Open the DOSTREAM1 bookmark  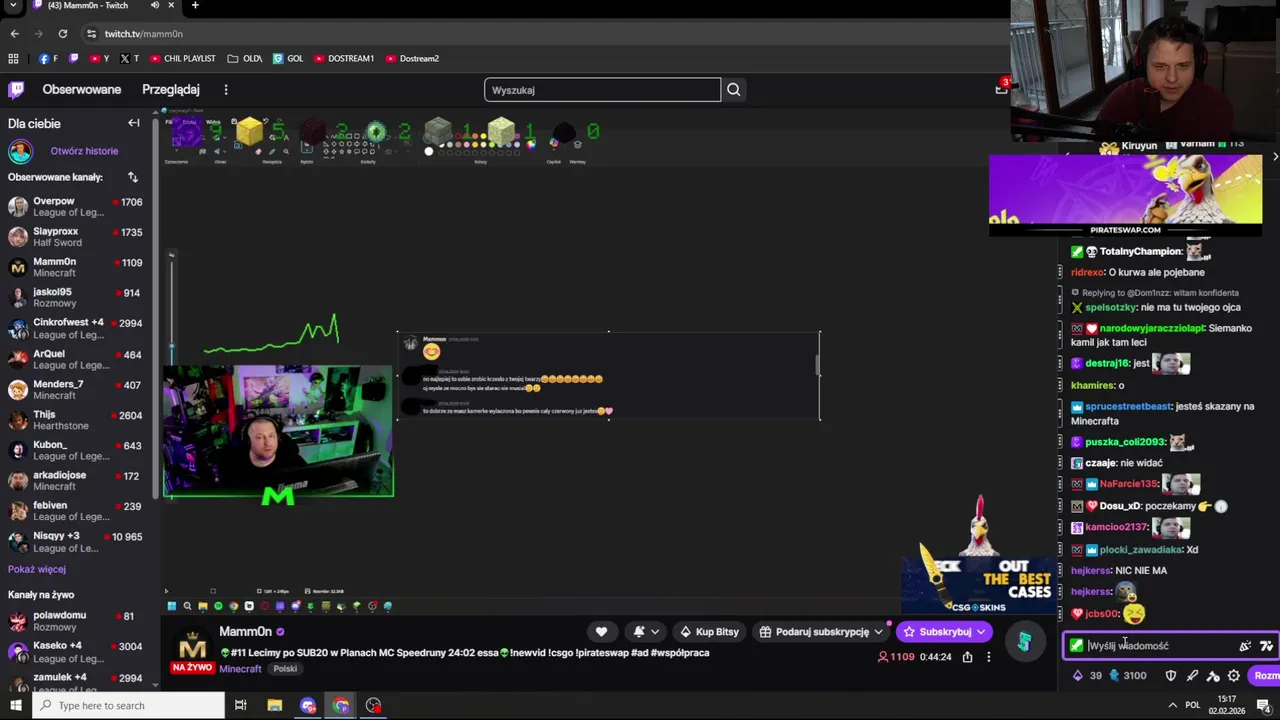[344, 59]
